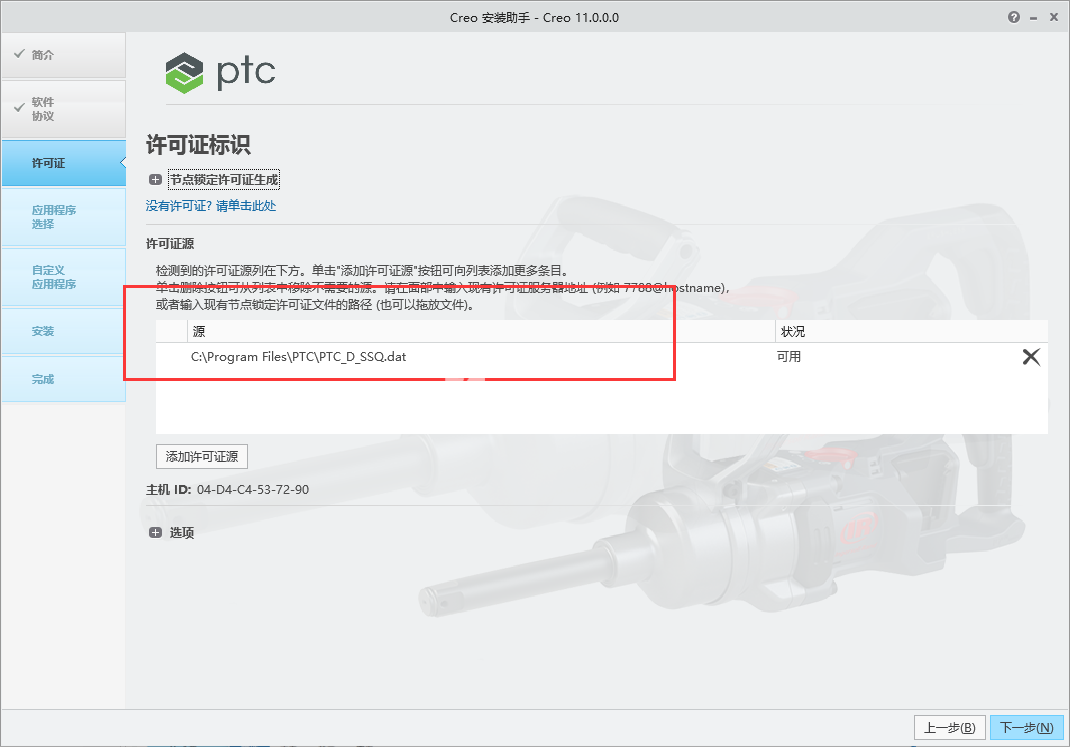Click host ID value 04-D4-C4-53-72-90
Viewport: 1070px width, 747px height.
[252, 490]
